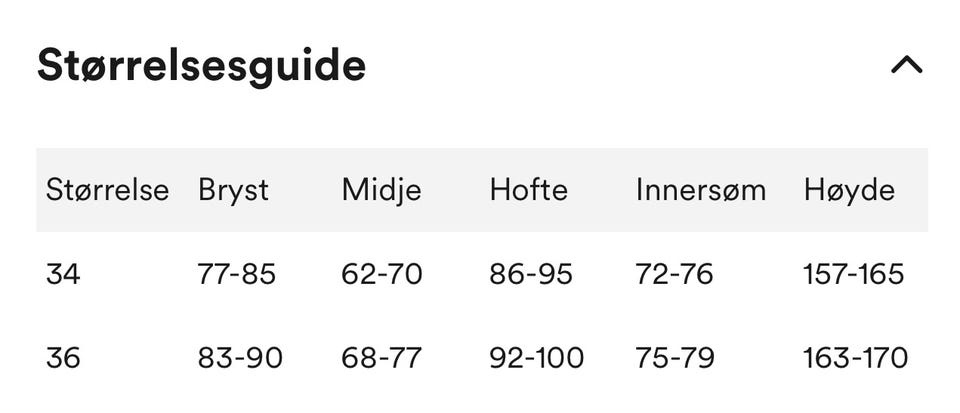
Task: Click the 77-85 bryst value
Action: pos(236,274)
